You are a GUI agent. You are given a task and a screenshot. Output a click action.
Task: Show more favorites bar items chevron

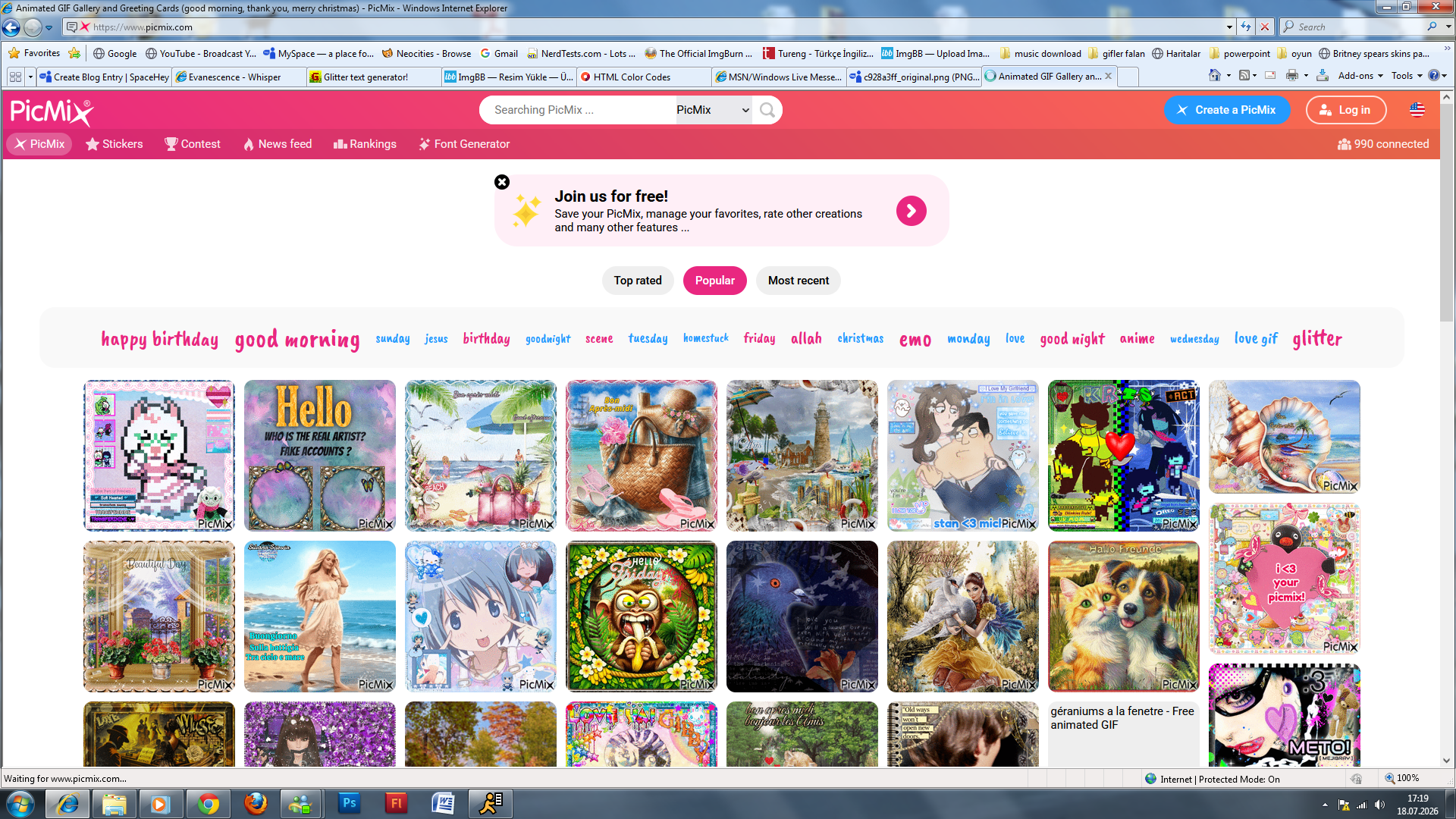coord(1447,50)
